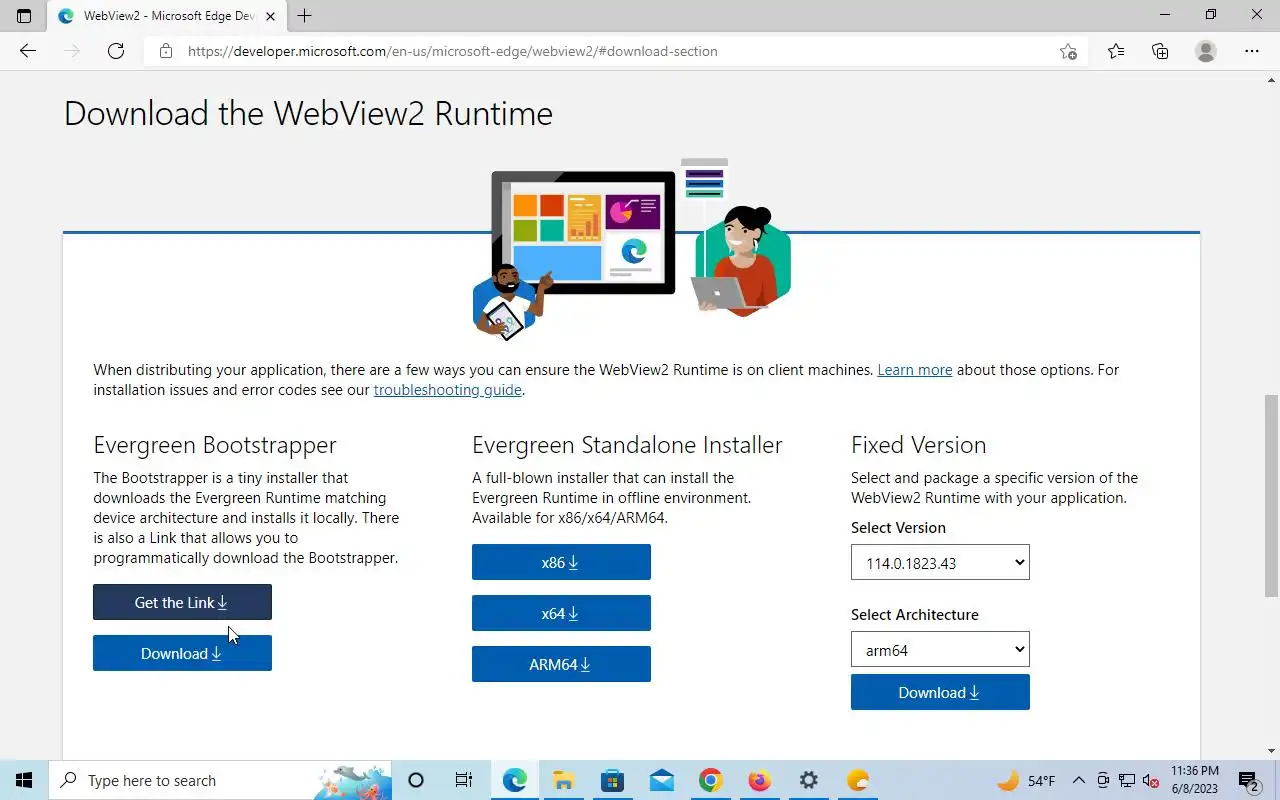Open the Windows Start menu

24,780
